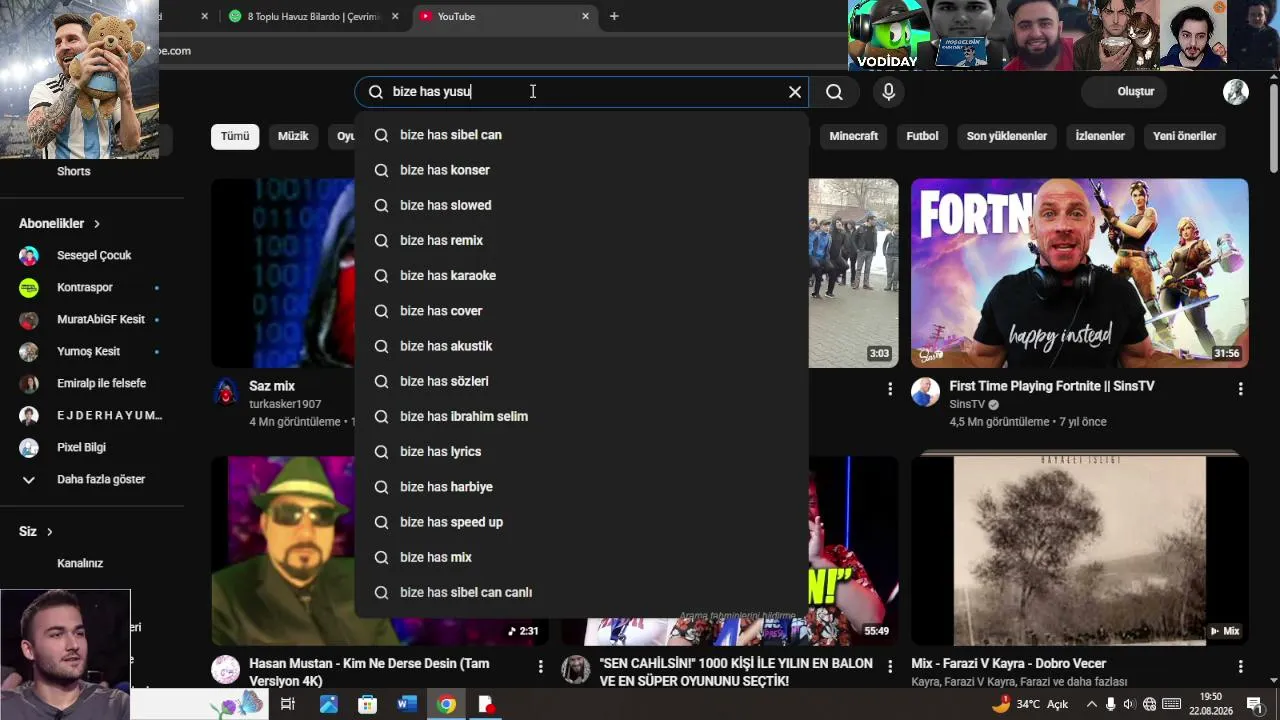Expand the Siz section arrow
This screenshot has width=1280, height=720.
(x=49, y=532)
